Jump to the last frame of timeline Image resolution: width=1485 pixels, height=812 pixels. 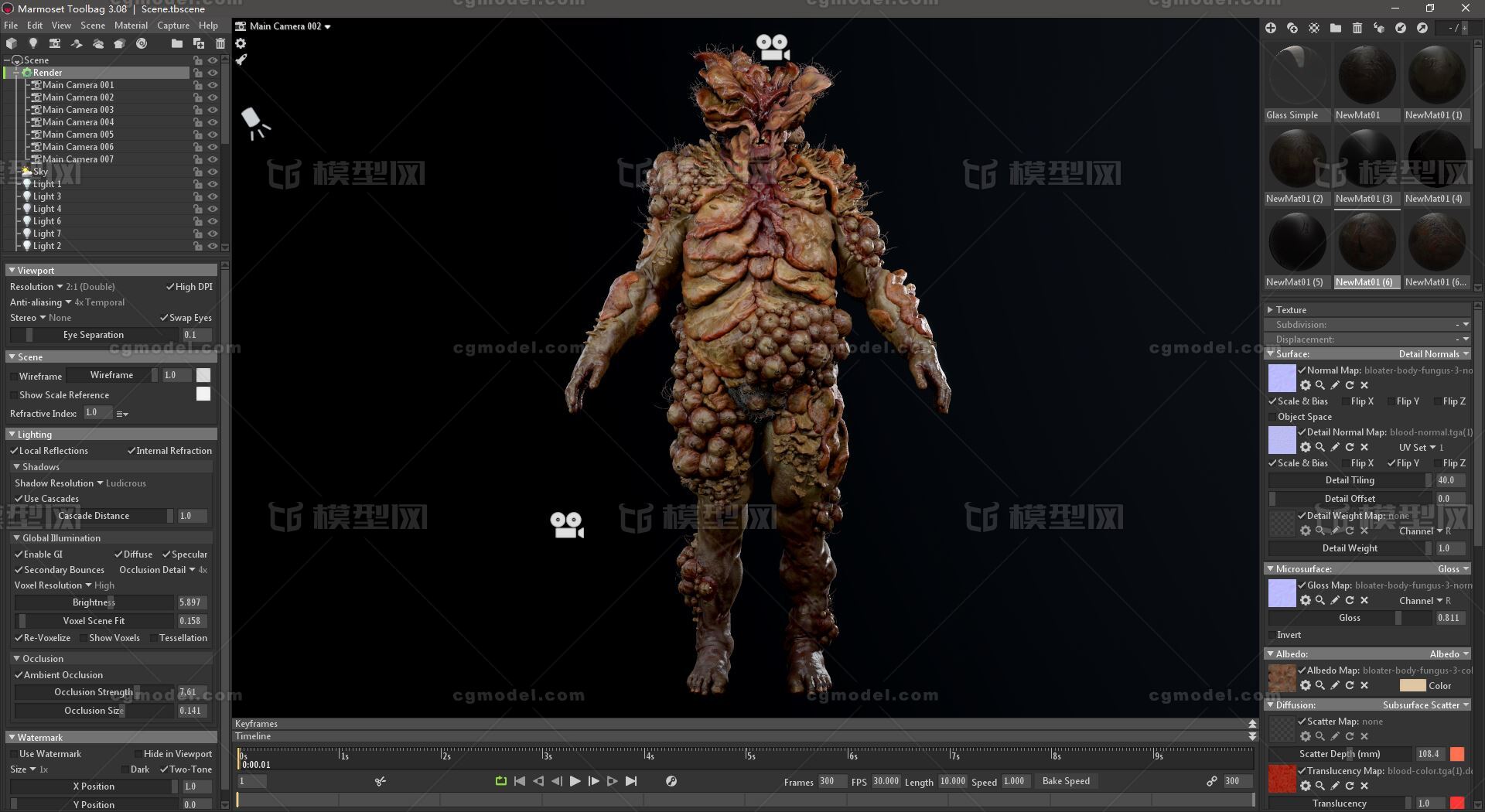tap(631, 781)
